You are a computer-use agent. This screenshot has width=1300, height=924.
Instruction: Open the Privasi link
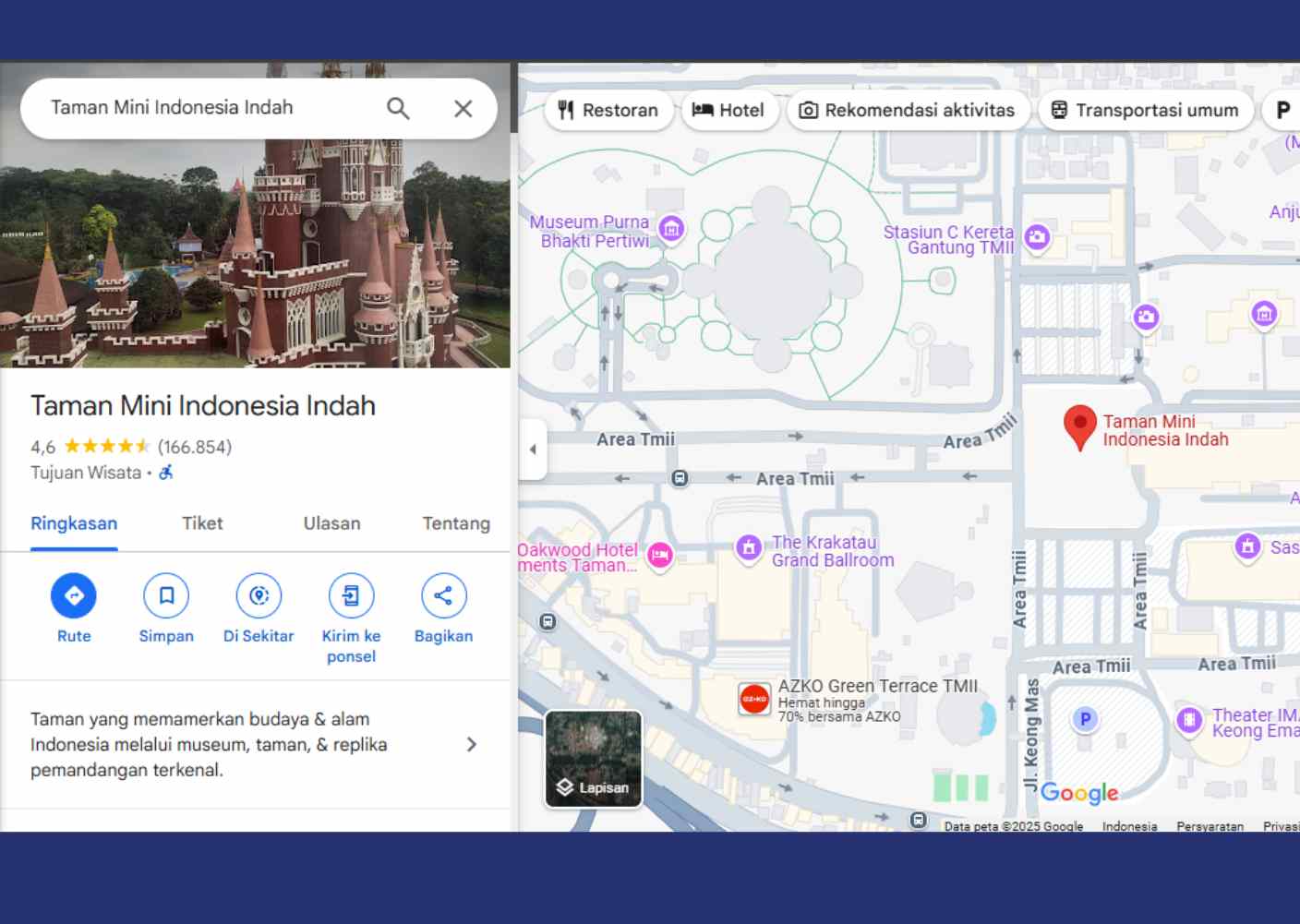tap(1282, 826)
